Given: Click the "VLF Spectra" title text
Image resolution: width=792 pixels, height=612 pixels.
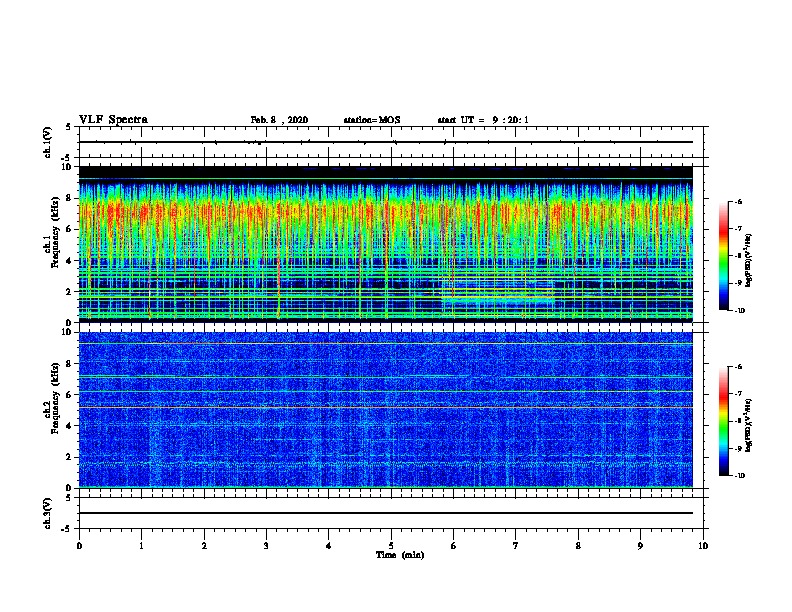Looking at the screenshot, I should pos(113,120).
